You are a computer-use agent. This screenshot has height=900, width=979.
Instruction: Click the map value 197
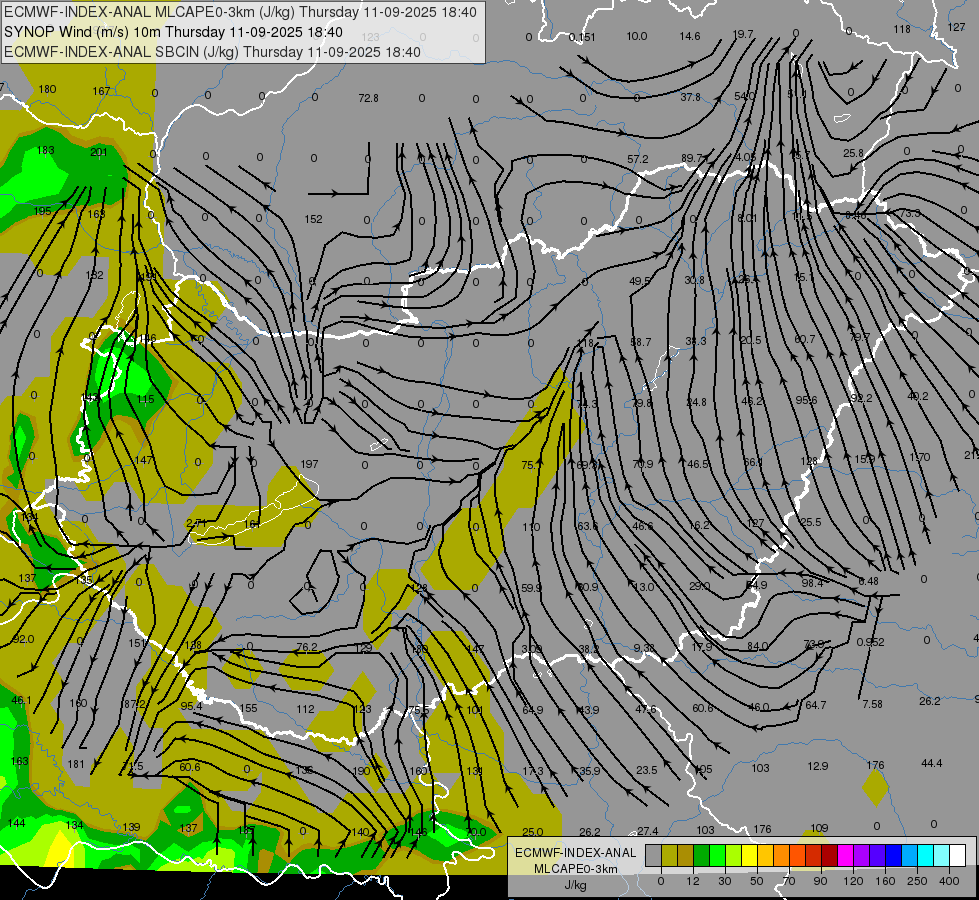tap(309, 464)
